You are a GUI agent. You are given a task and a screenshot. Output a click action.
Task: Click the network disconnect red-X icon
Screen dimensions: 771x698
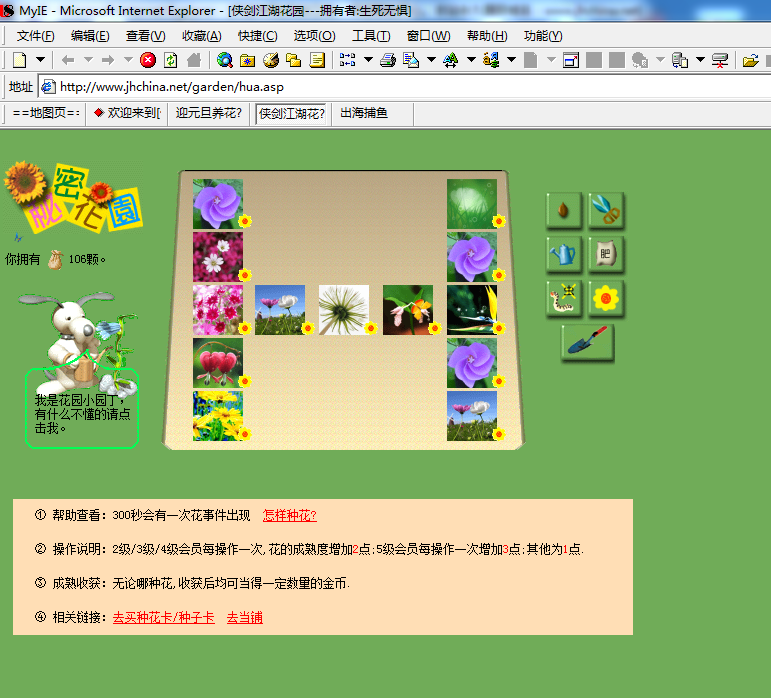[x=720, y=60]
